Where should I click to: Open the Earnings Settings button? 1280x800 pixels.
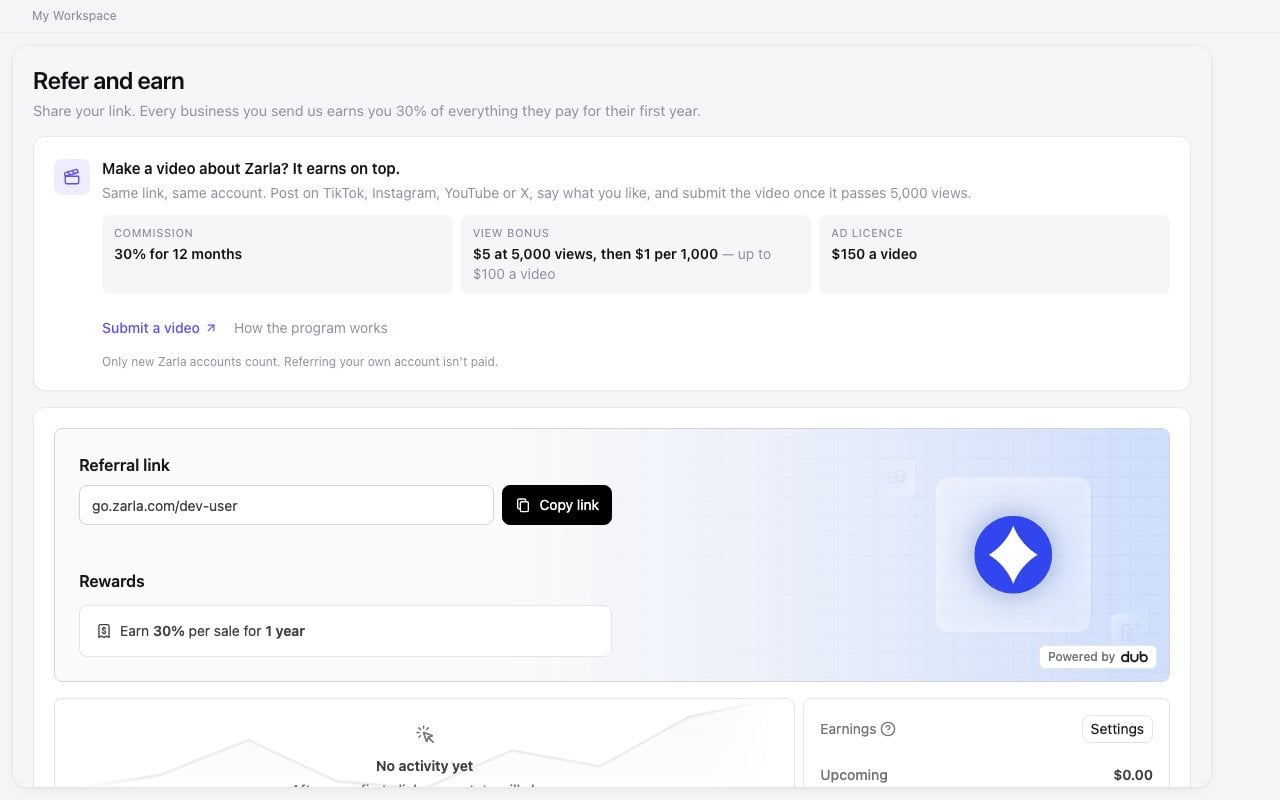click(x=1117, y=729)
